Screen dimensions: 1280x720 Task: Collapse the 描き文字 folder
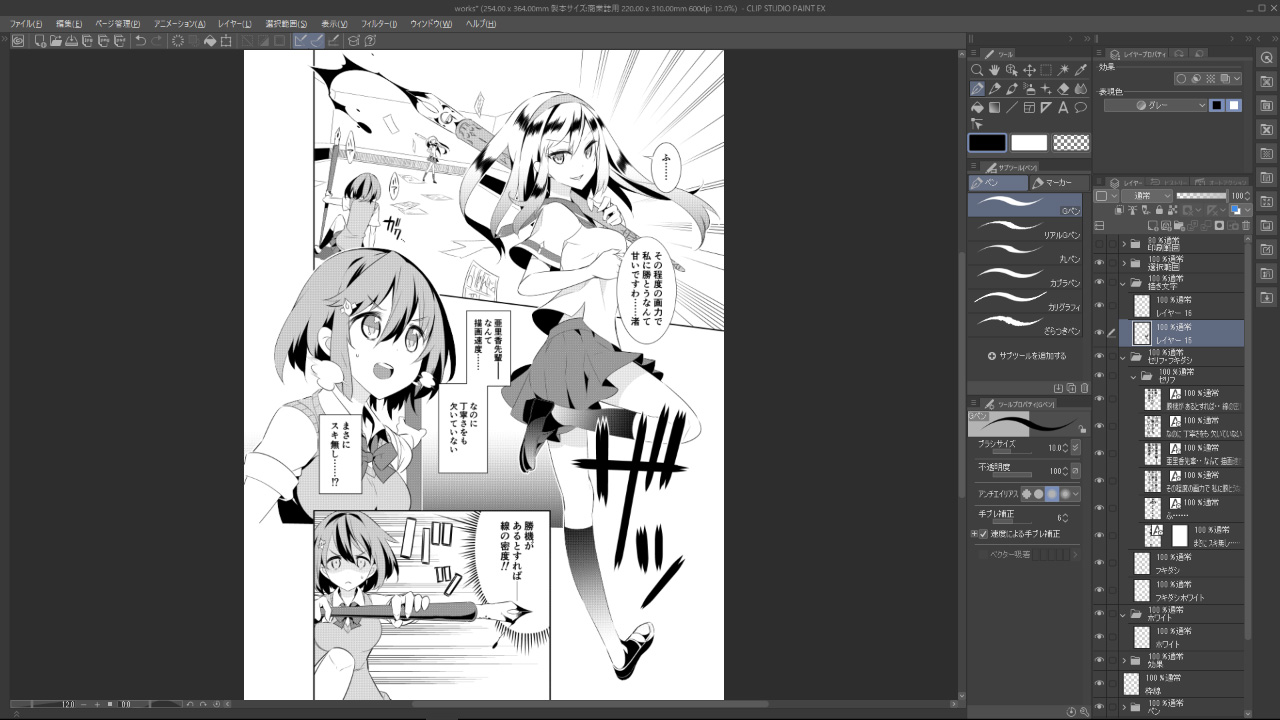pyautogui.click(x=1123, y=283)
